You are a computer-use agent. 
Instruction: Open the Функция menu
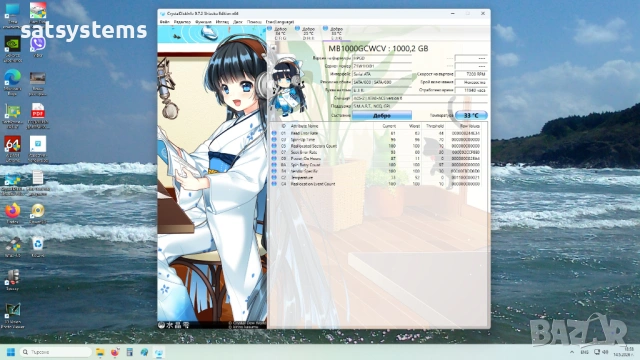click(203, 22)
